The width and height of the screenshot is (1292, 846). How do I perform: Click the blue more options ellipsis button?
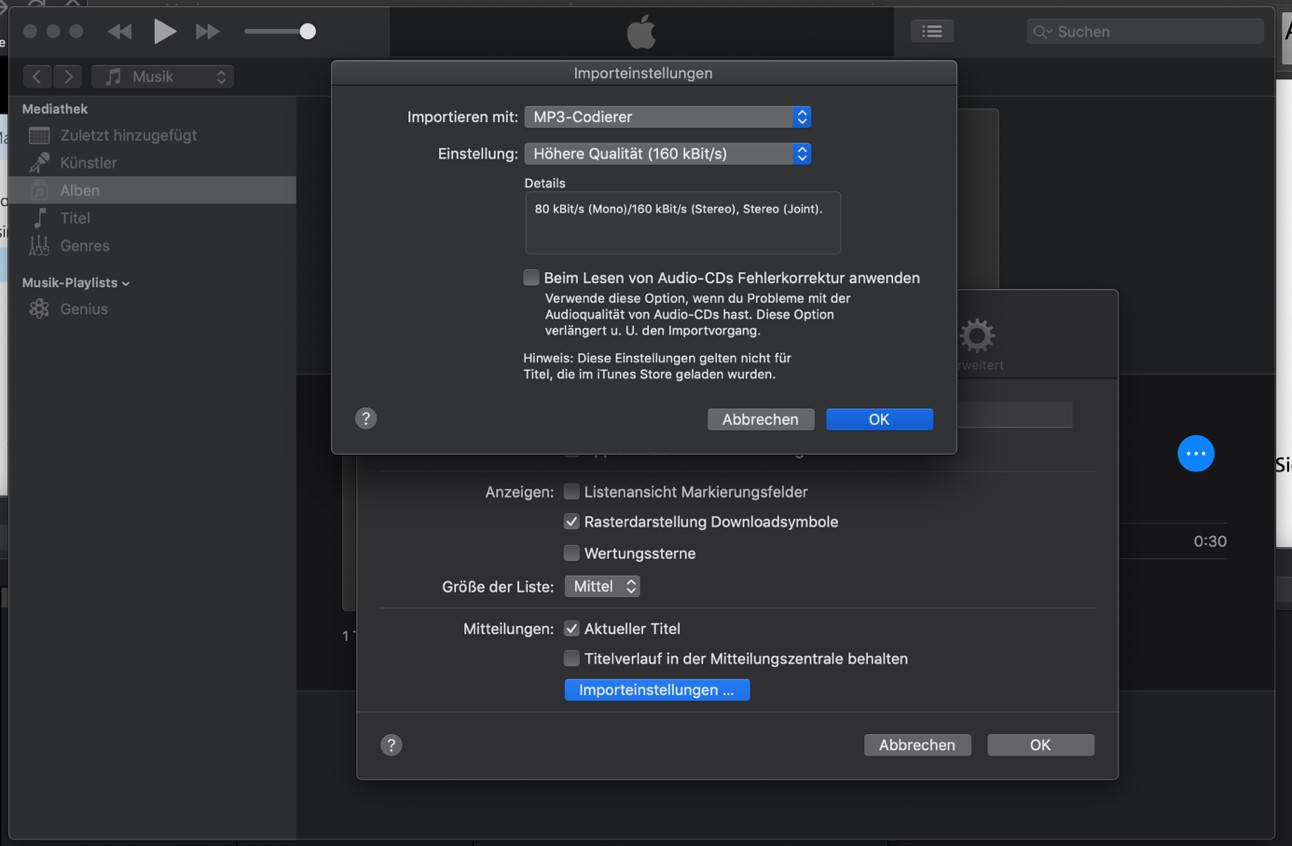[x=1195, y=453]
